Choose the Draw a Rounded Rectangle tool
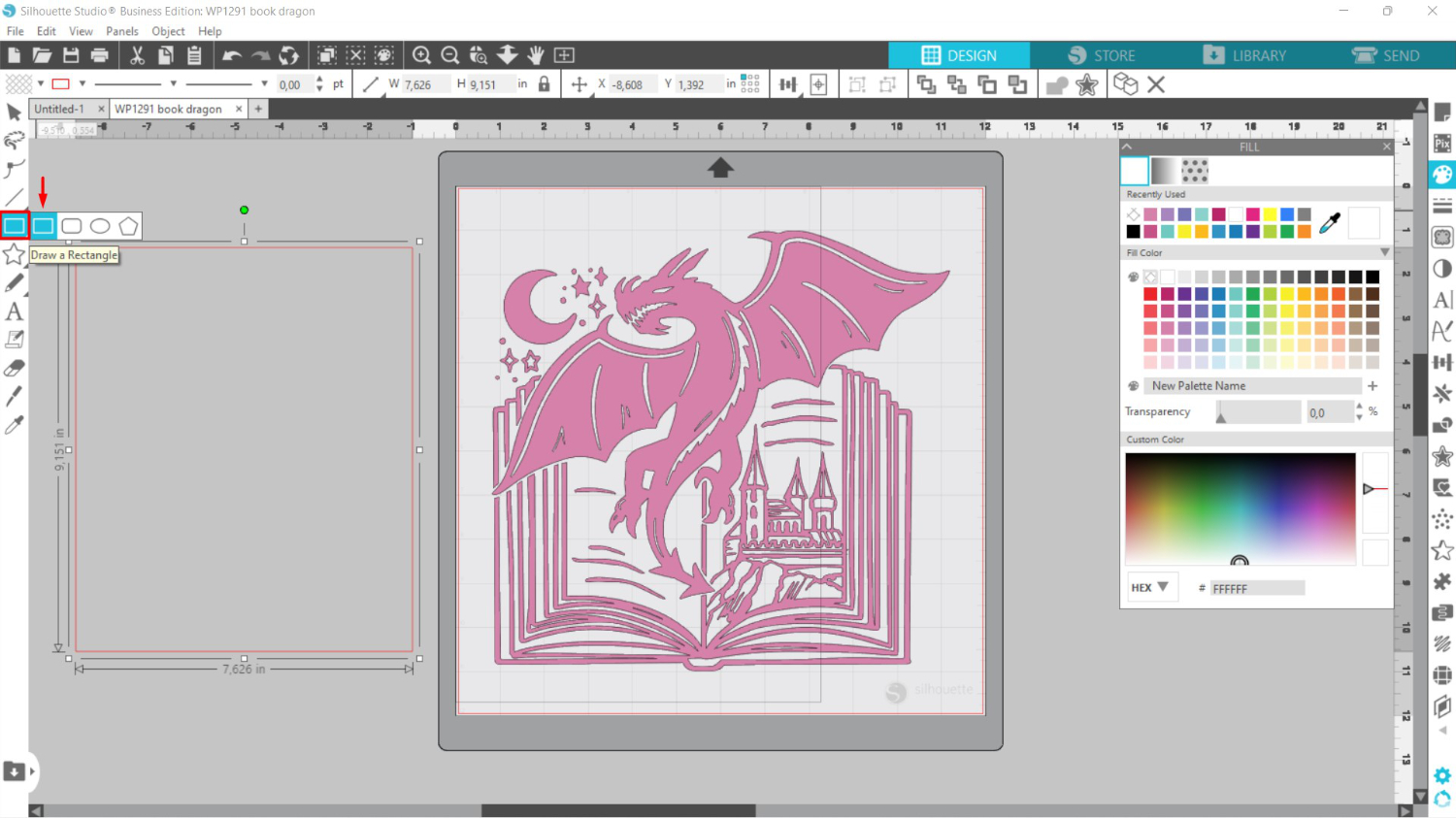 [x=72, y=226]
